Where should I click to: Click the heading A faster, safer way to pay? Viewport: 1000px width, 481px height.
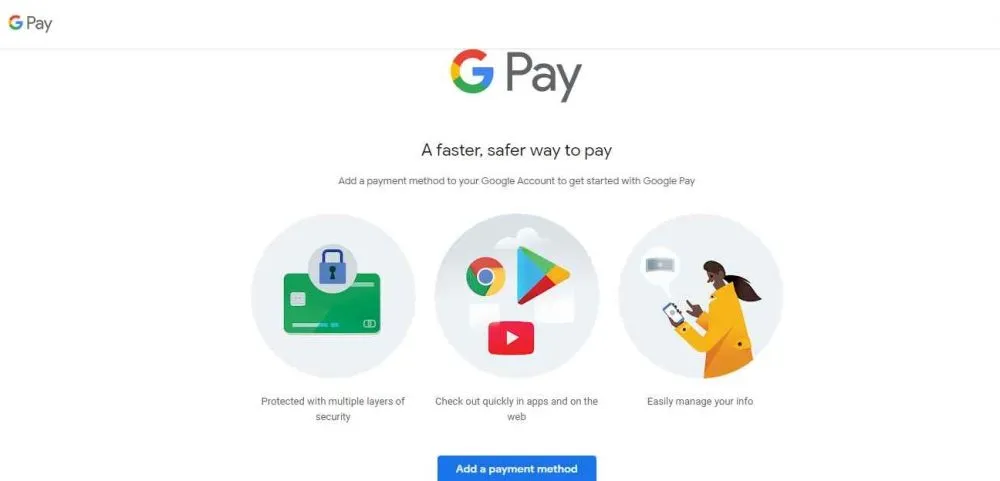[517, 151]
